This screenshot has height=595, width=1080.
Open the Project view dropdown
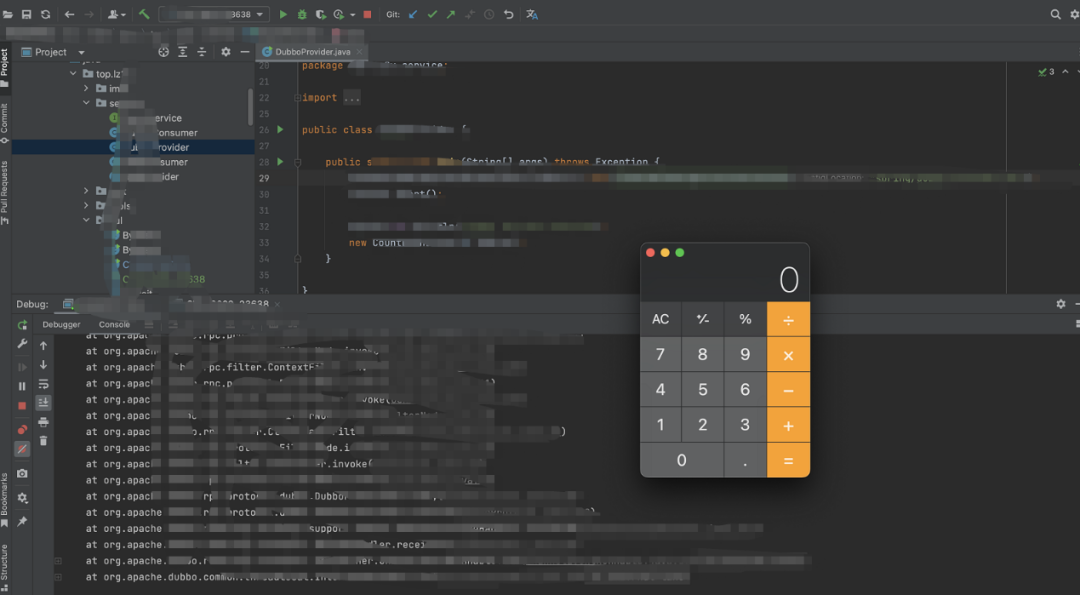click(x=81, y=52)
